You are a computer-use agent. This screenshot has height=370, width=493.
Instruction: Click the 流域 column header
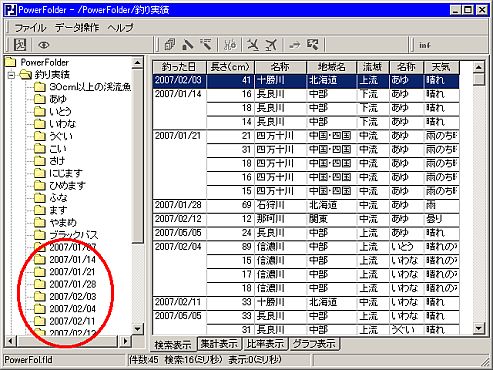tap(373, 67)
